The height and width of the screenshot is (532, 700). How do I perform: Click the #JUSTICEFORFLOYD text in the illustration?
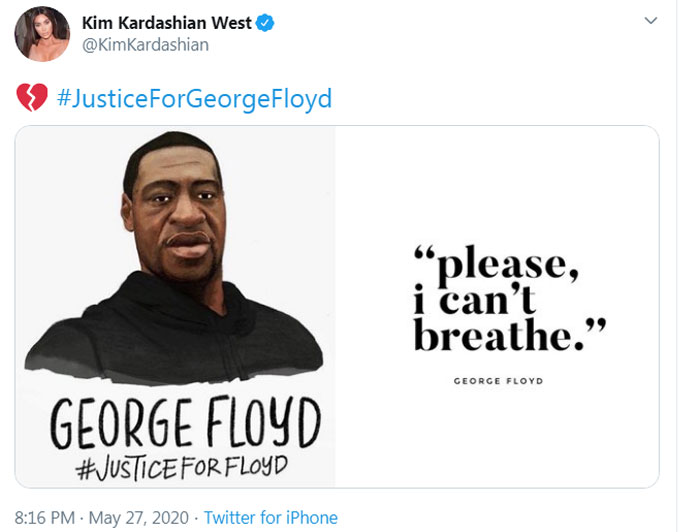coord(181,468)
